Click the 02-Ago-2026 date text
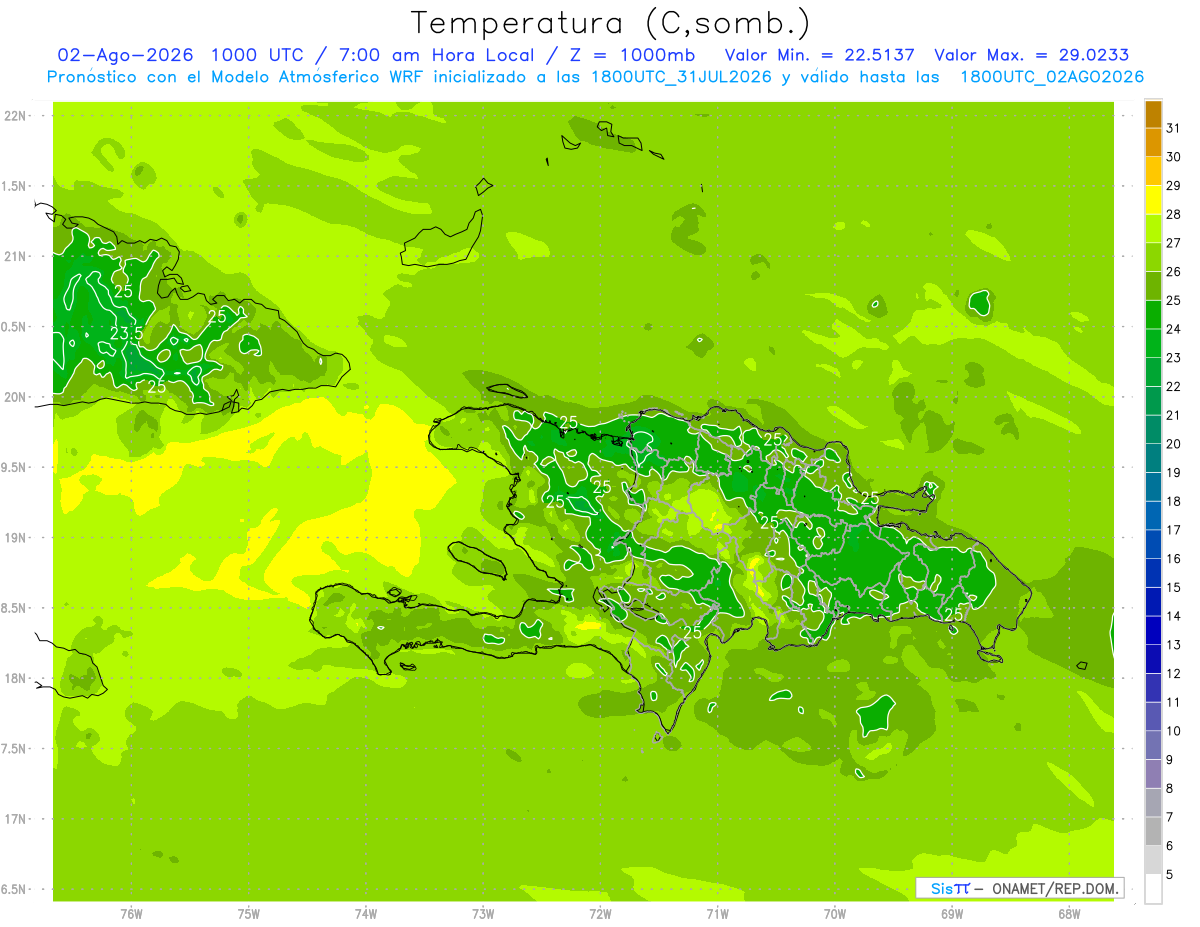This screenshot has width=1200, height=927. 125,55
